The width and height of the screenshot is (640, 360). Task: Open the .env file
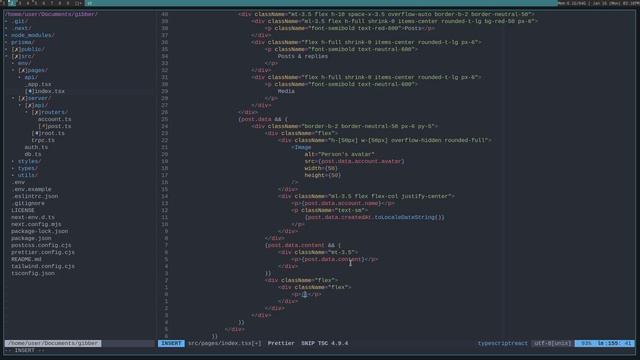[x=18, y=182]
